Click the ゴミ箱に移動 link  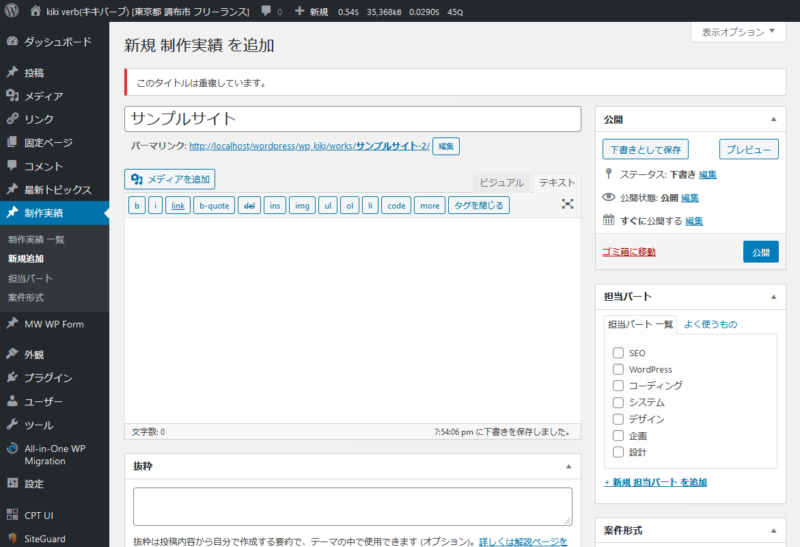(629, 252)
